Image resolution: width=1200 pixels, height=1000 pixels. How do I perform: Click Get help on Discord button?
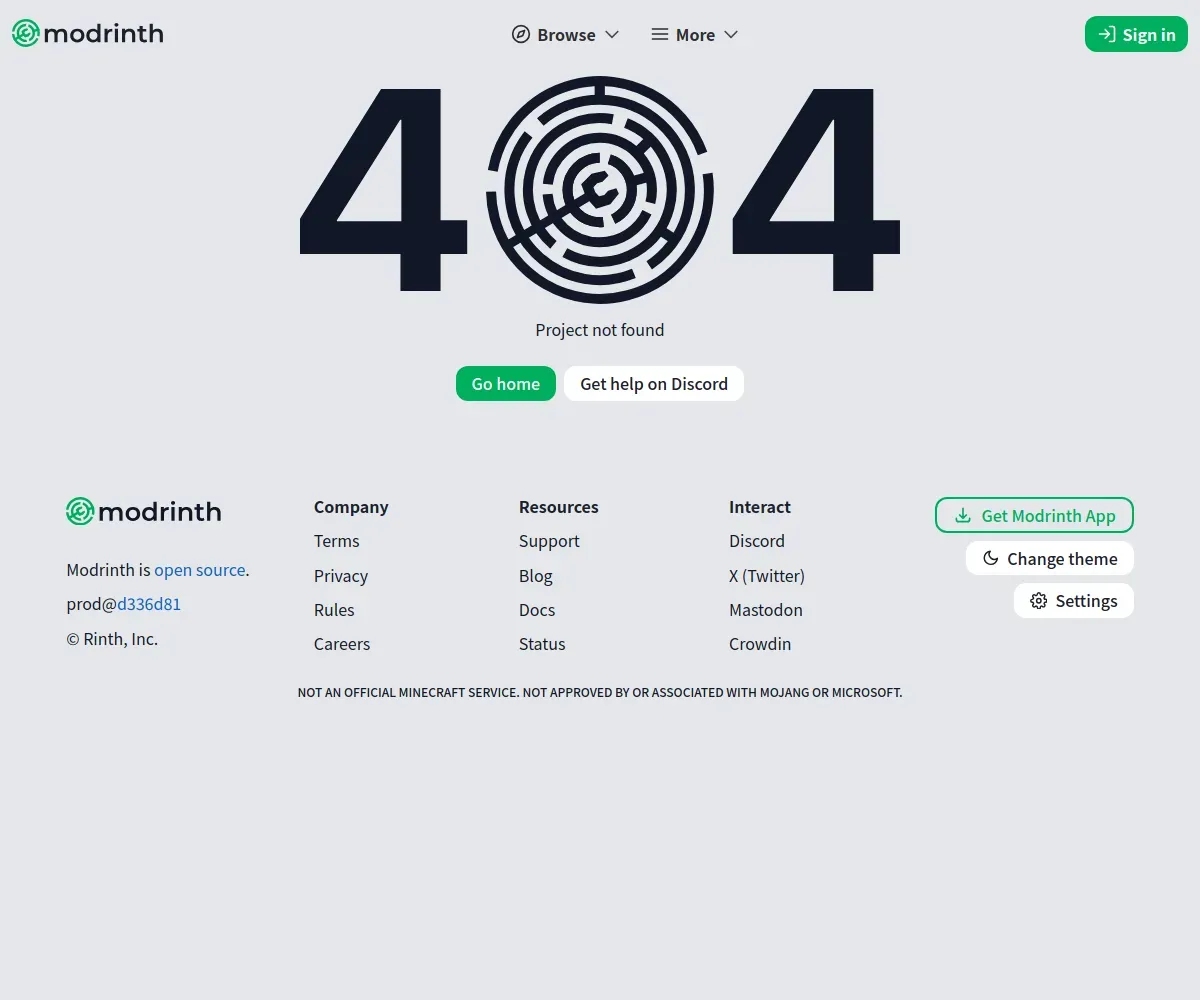654,384
